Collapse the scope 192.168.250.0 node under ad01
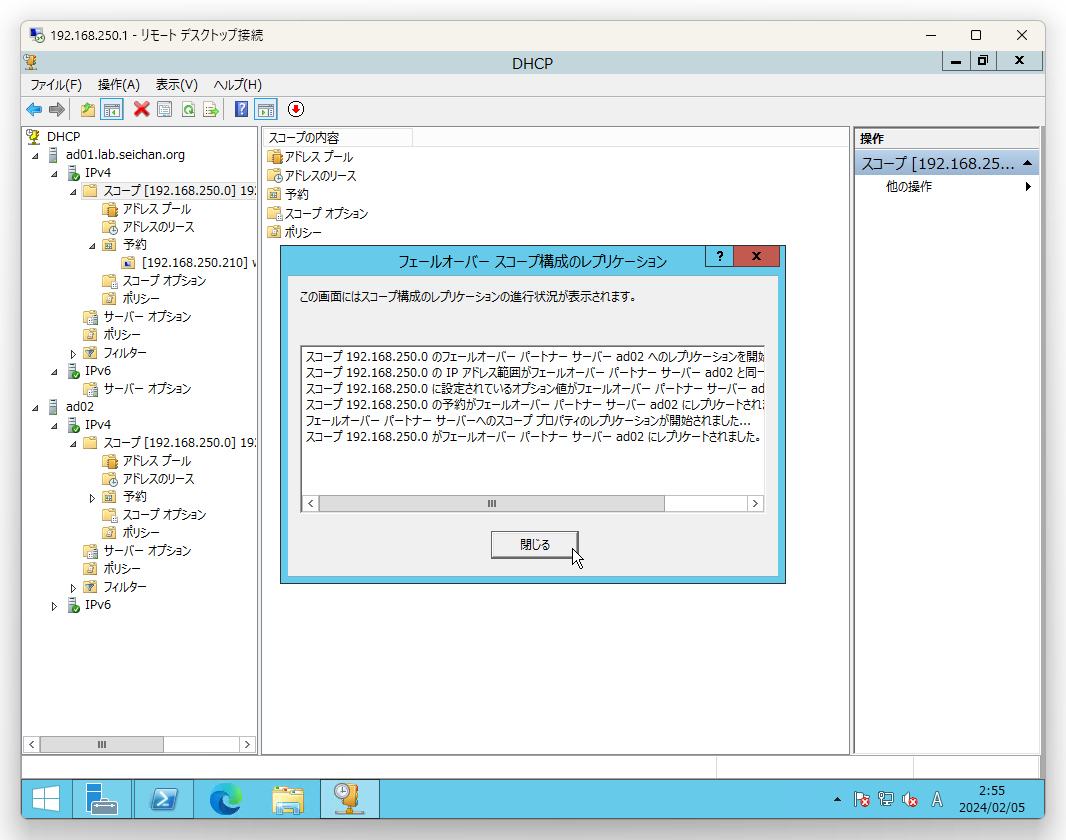 coord(73,192)
